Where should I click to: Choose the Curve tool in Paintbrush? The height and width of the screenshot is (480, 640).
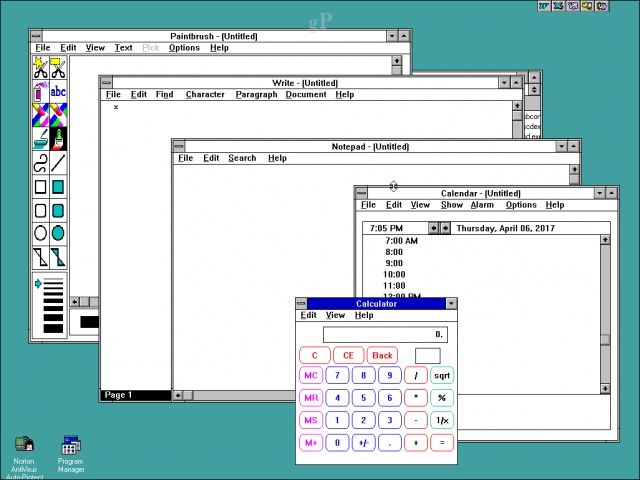tap(41, 163)
